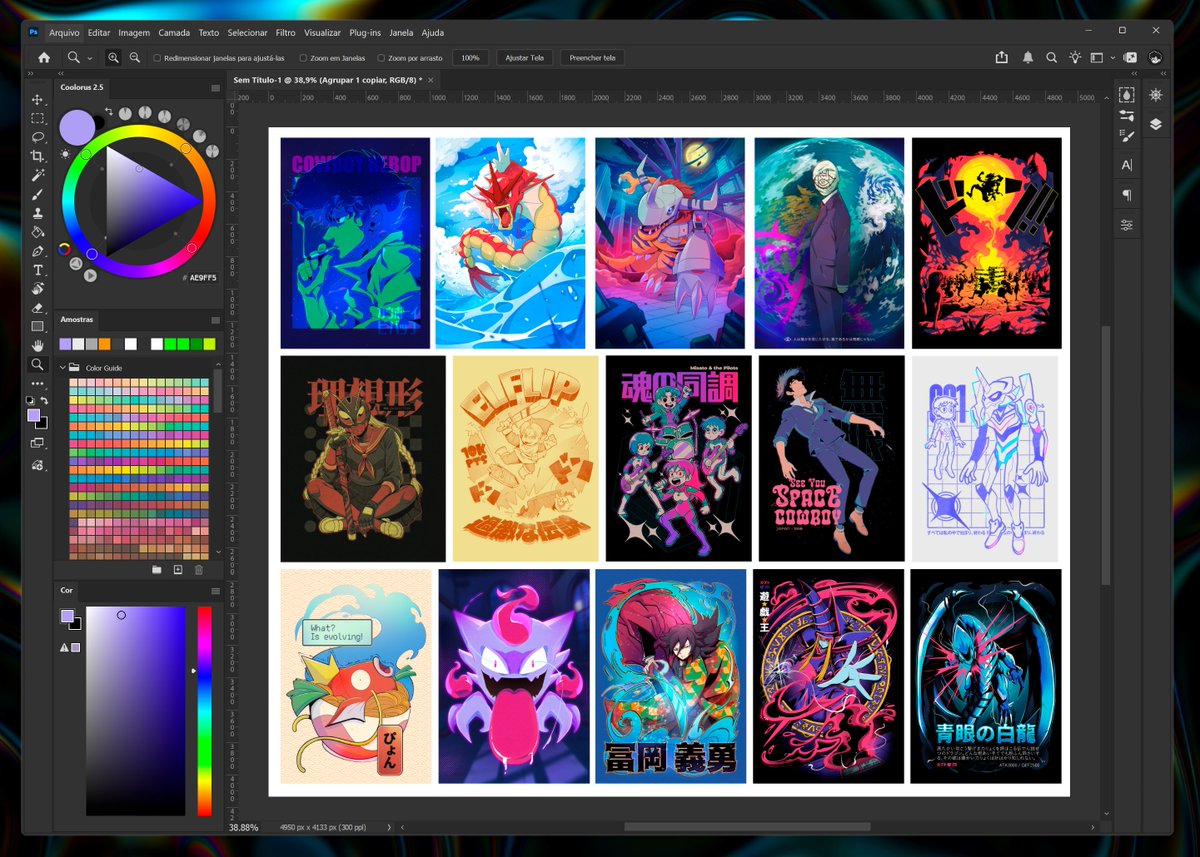Image resolution: width=1200 pixels, height=857 pixels.
Task: Choose Zoom In mode in options bar
Action: coord(113,58)
